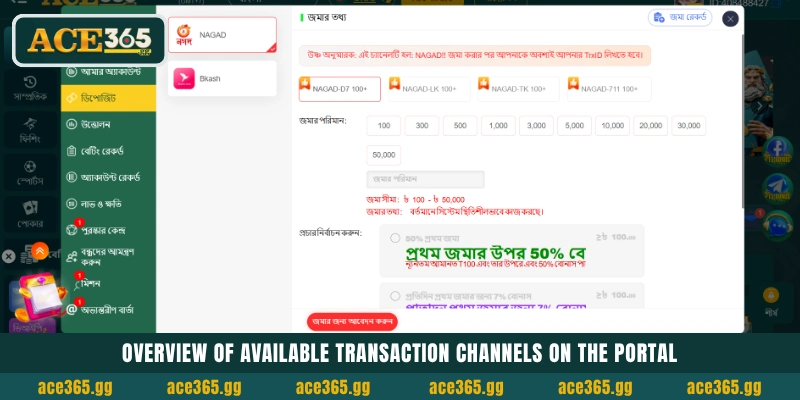The width and height of the screenshot is (800, 400).
Task: Click the orange scroll-up chevron icon
Action: coord(40,251)
